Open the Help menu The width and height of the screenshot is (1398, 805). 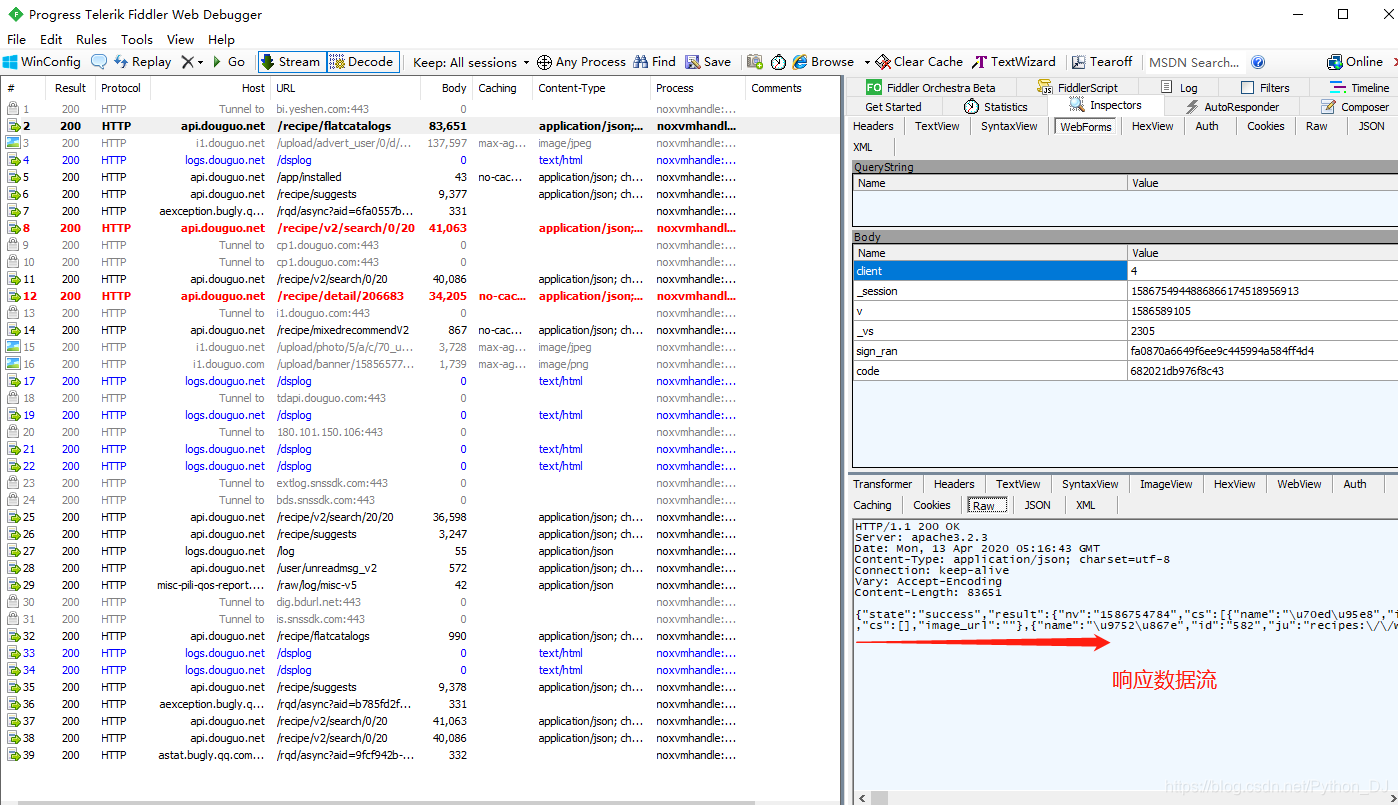tap(221, 40)
